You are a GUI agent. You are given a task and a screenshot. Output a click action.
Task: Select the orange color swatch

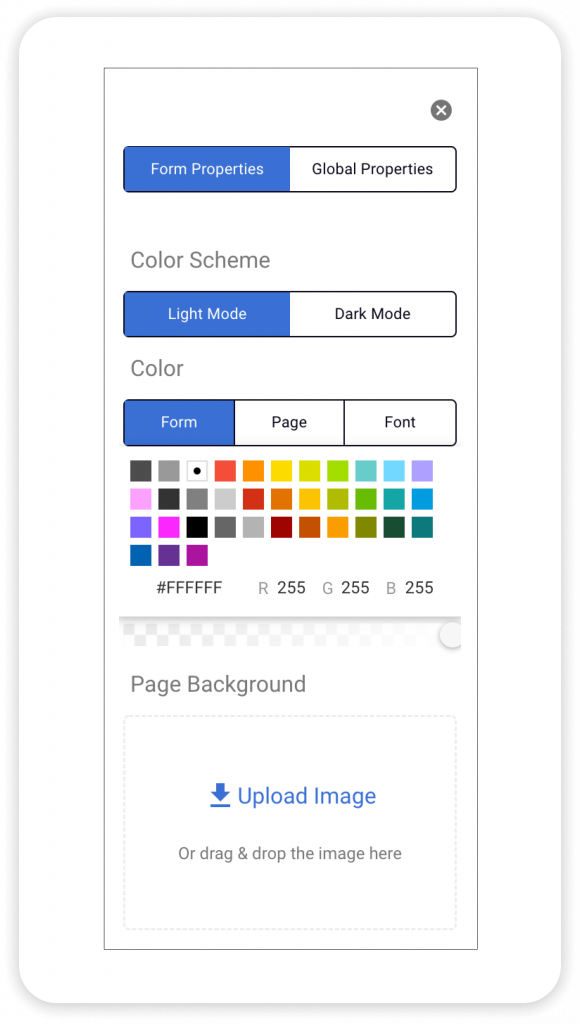click(x=252, y=470)
